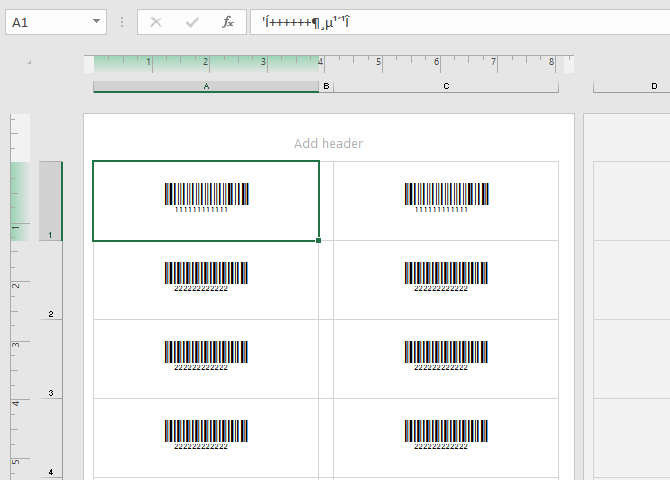Viewport: 670px width, 480px height.
Task: Select the narrow column B header
Action: click(x=326, y=87)
